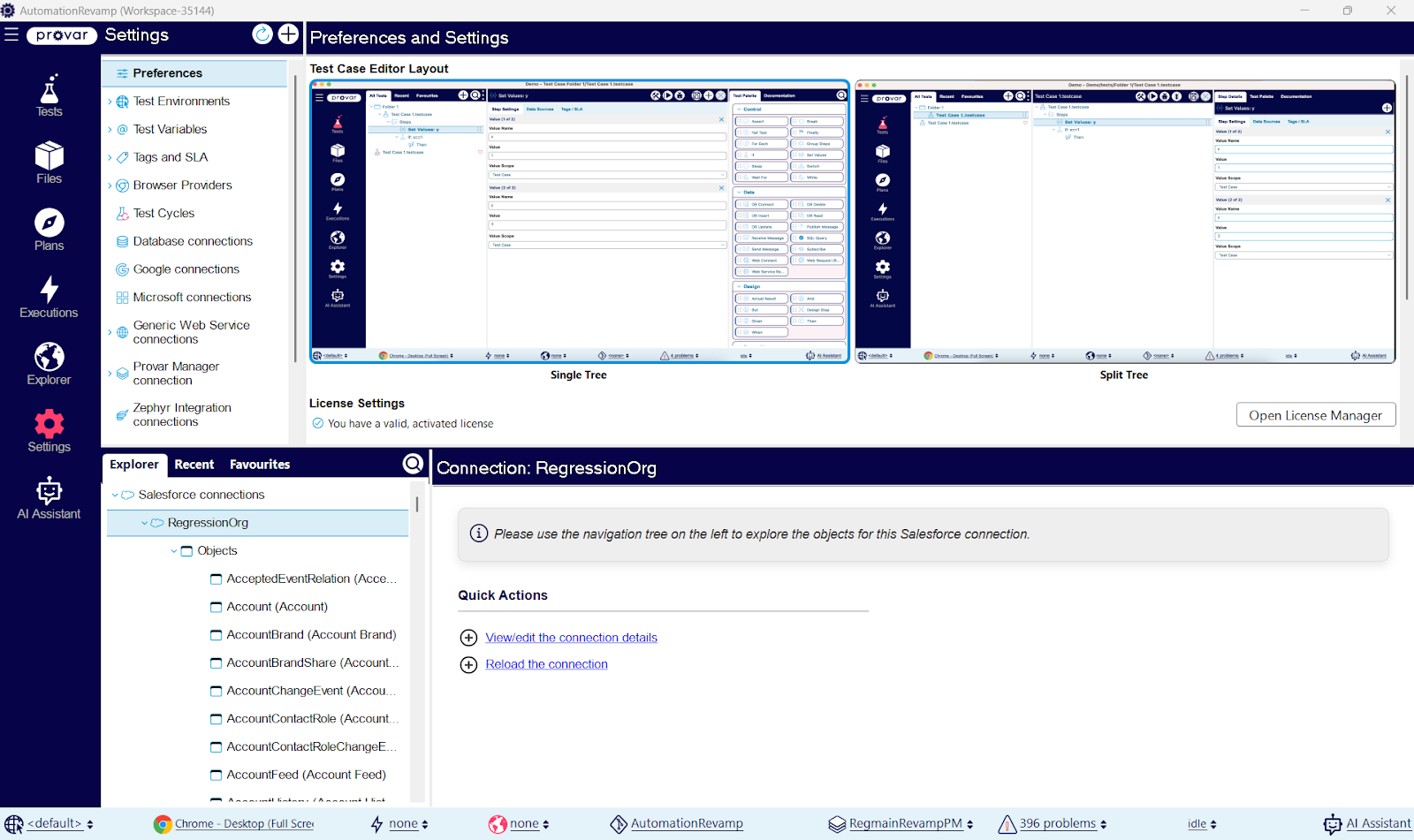Open the Explorer view in sidebar
The image size is (1414, 840).
click(49, 365)
